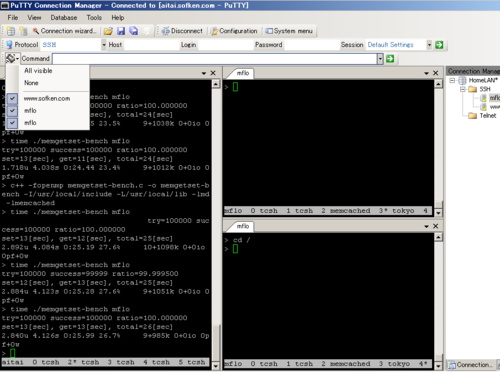The height and width of the screenshot is (372, 500).
Task: Focus the Login input field
Action: pyautogui.click(x=226, y=45)
